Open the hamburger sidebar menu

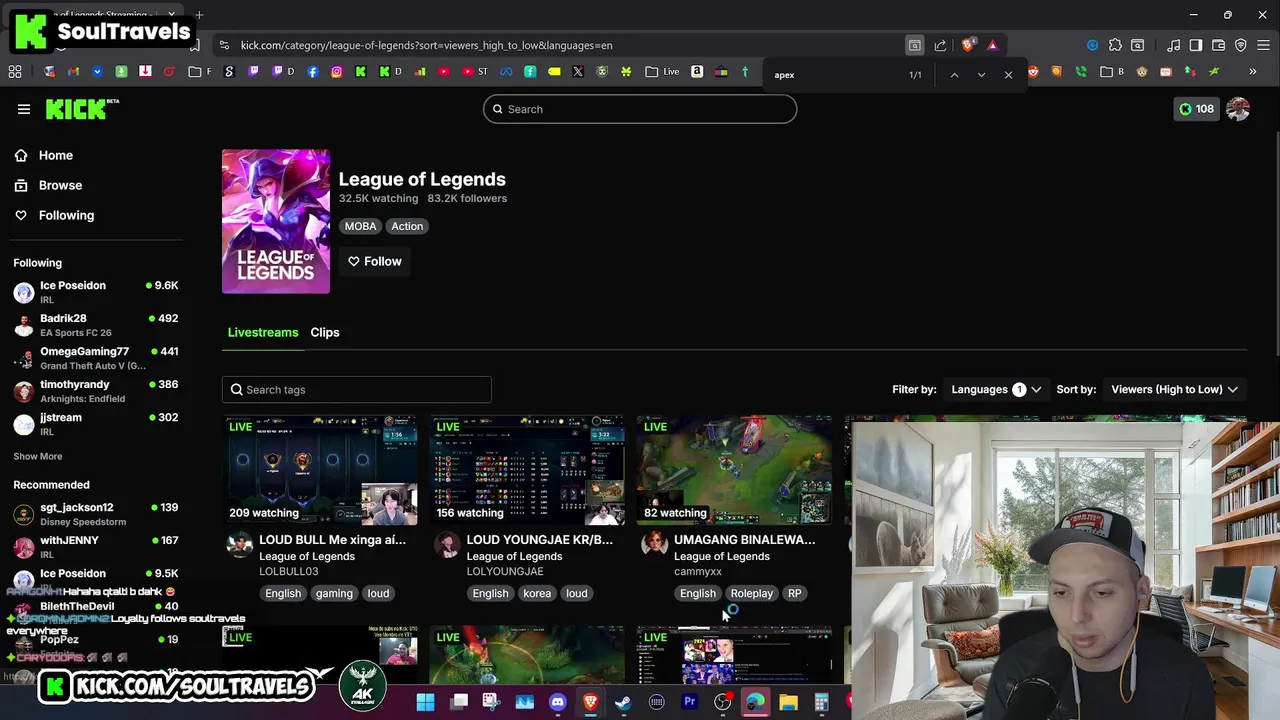(x=24, y=109)
